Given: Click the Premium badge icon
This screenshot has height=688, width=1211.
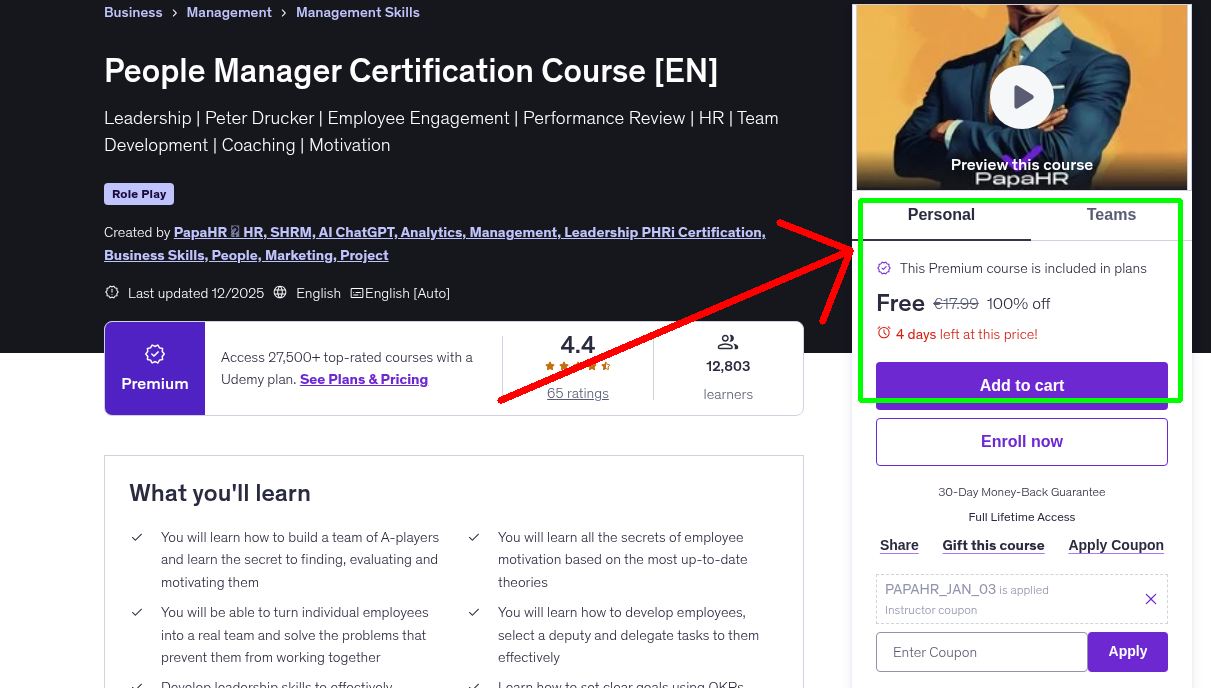Looking at the screenshot, I should click(x=154, y=352).
